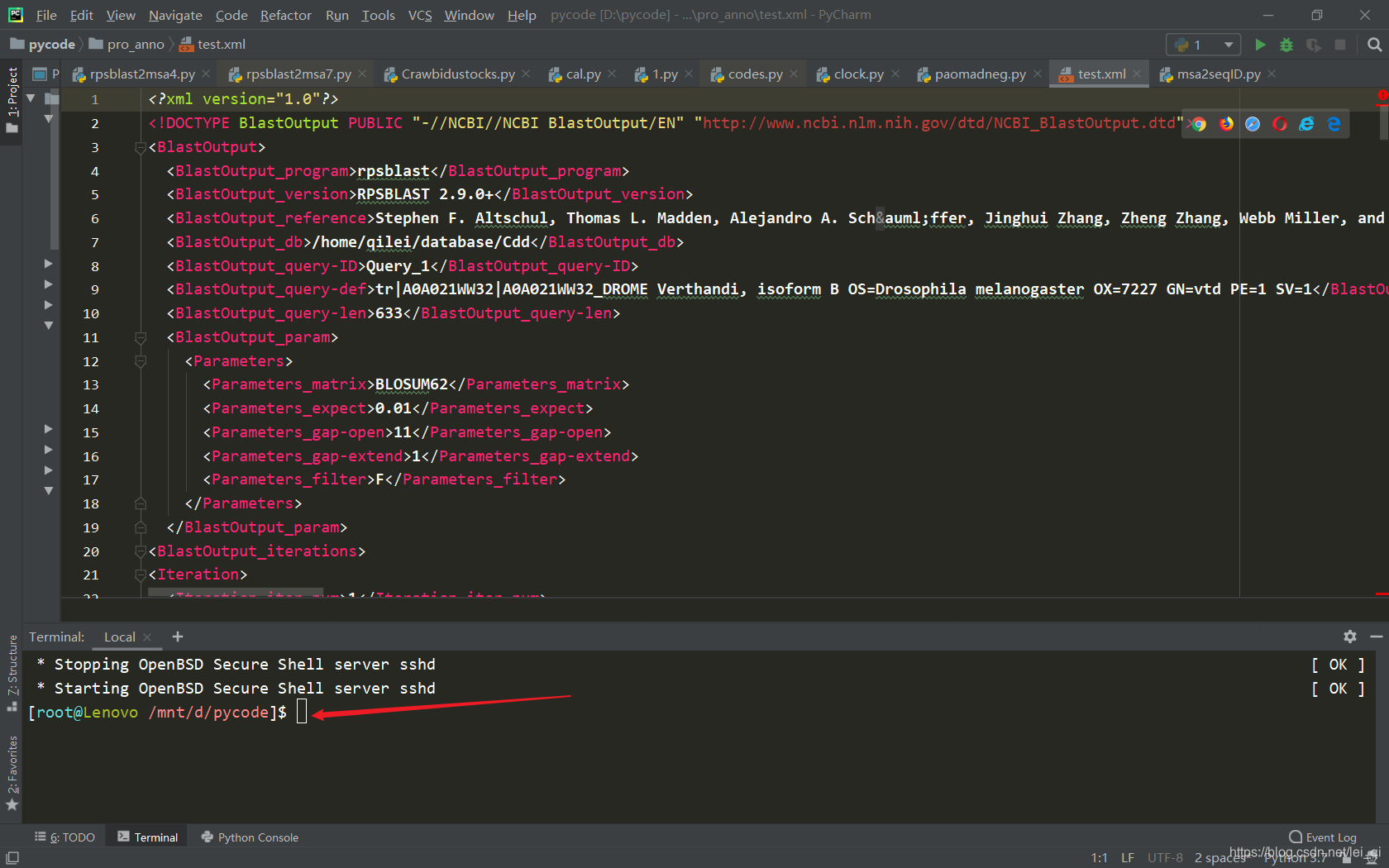The image size is (1389, 868).
Task: Open the 1:1 go-to-line status widget
Action: pyautogui.click(x=1099, y=858)
